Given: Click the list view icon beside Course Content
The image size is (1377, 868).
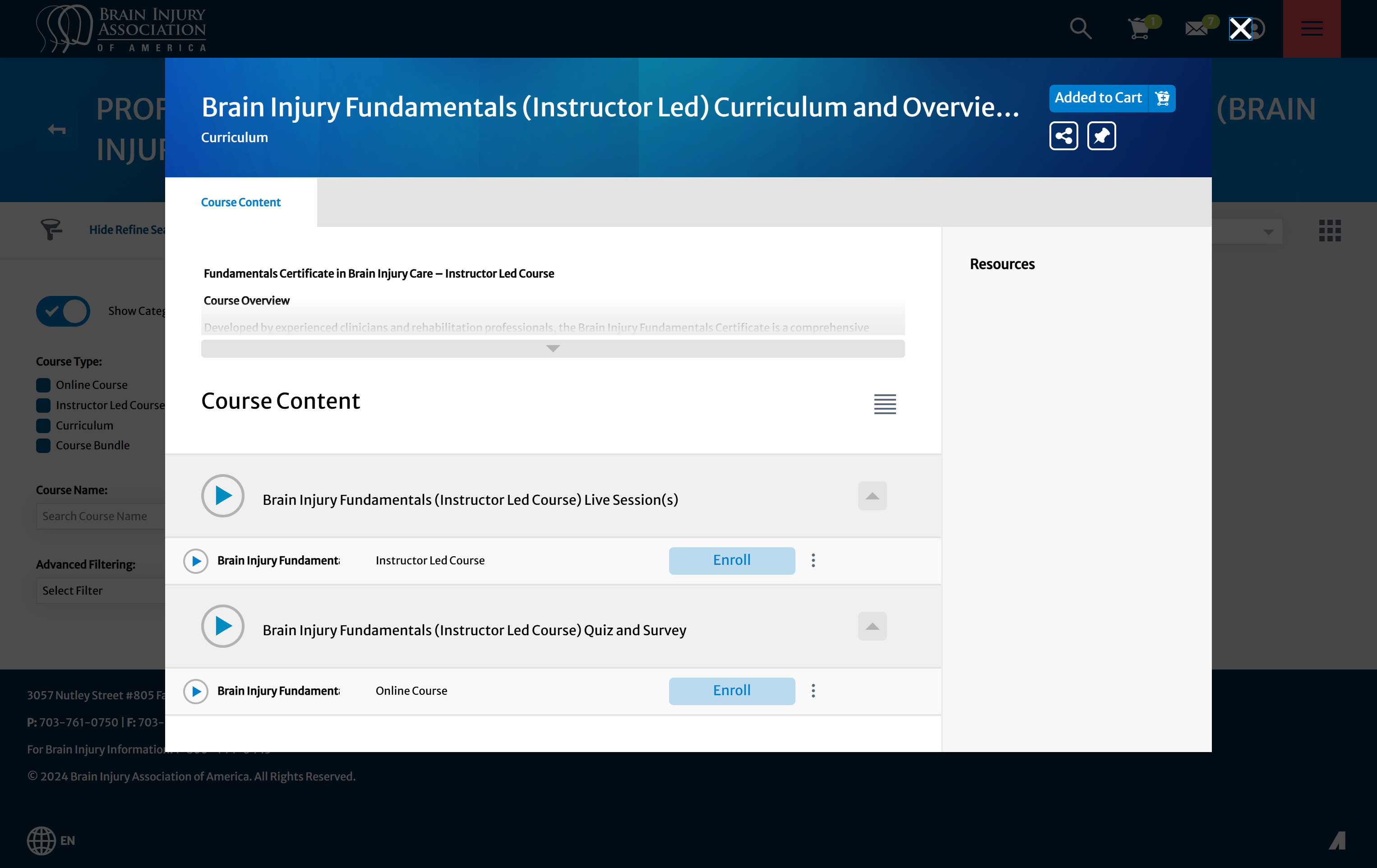Looking at the screenshot, I should tap(885, 404).
